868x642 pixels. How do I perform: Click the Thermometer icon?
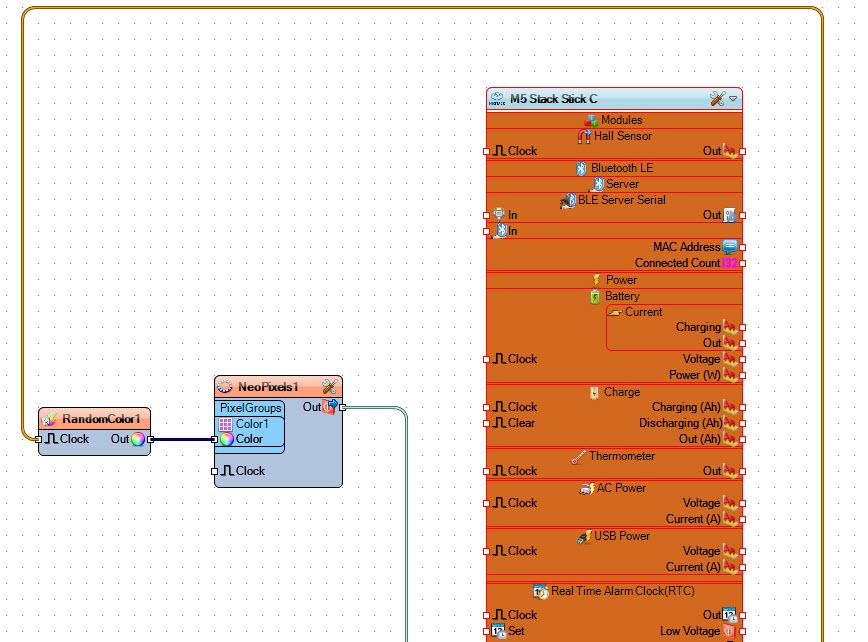(578, 456)
